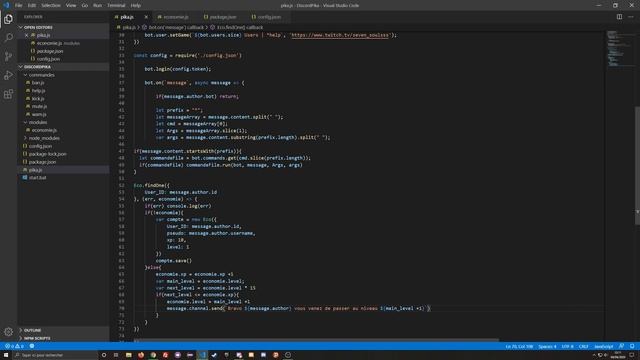Open Cortana circle on taskbar
Viewport: 640px width, 360px height.
104,355
